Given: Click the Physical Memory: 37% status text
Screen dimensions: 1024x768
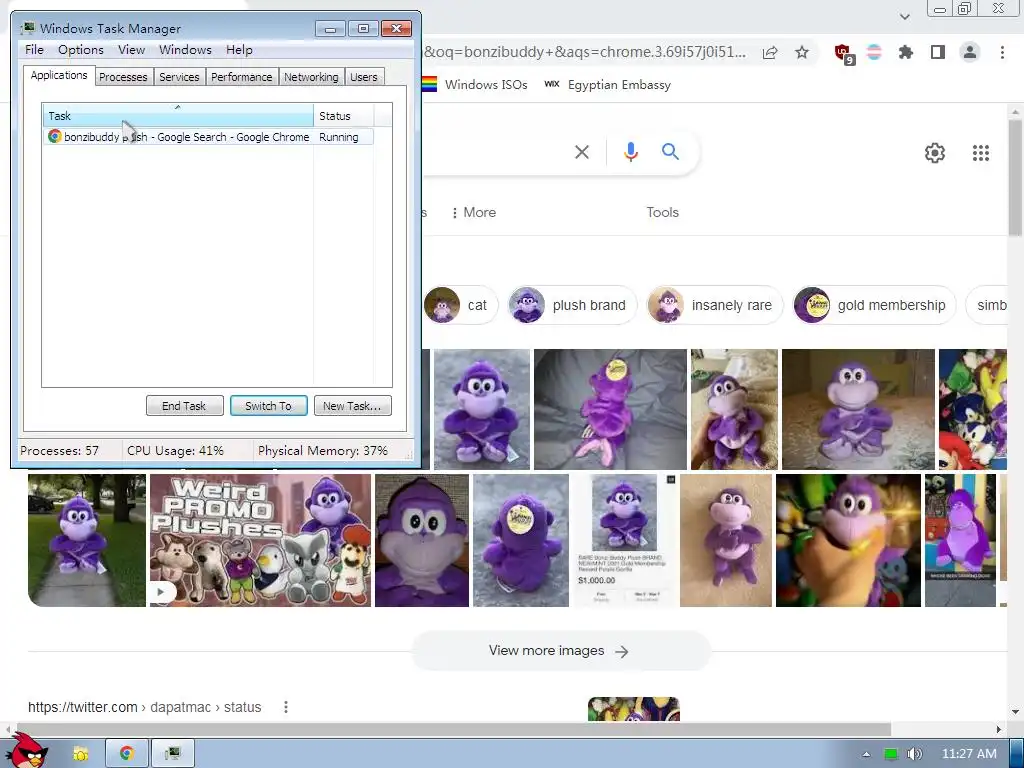Looking at the screenshot, I should coord(323,451).
